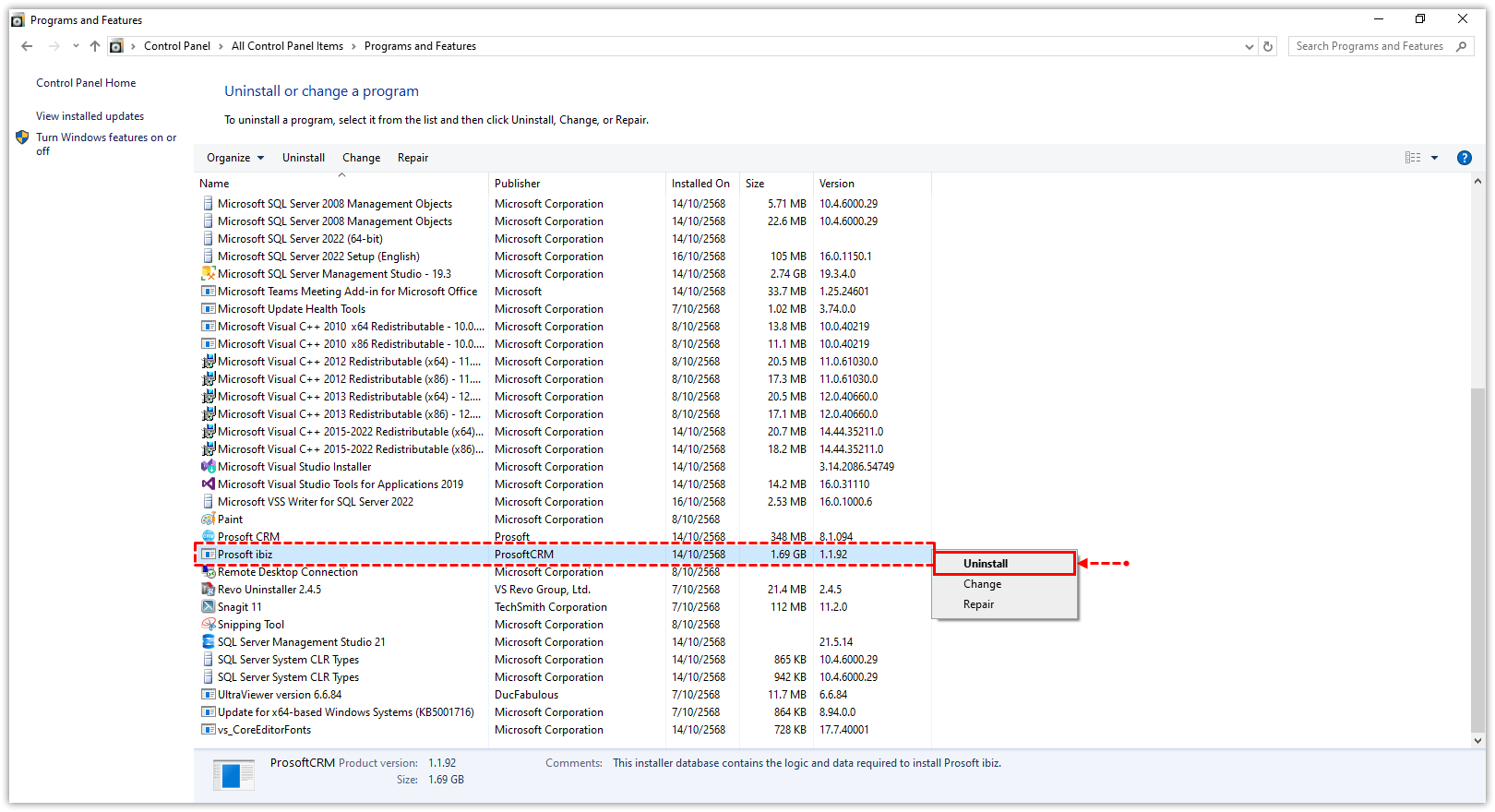Viewport: 1495px width, 812px height.
Task: Click the Refresh button in address bar
Action: coord(1268,46)
